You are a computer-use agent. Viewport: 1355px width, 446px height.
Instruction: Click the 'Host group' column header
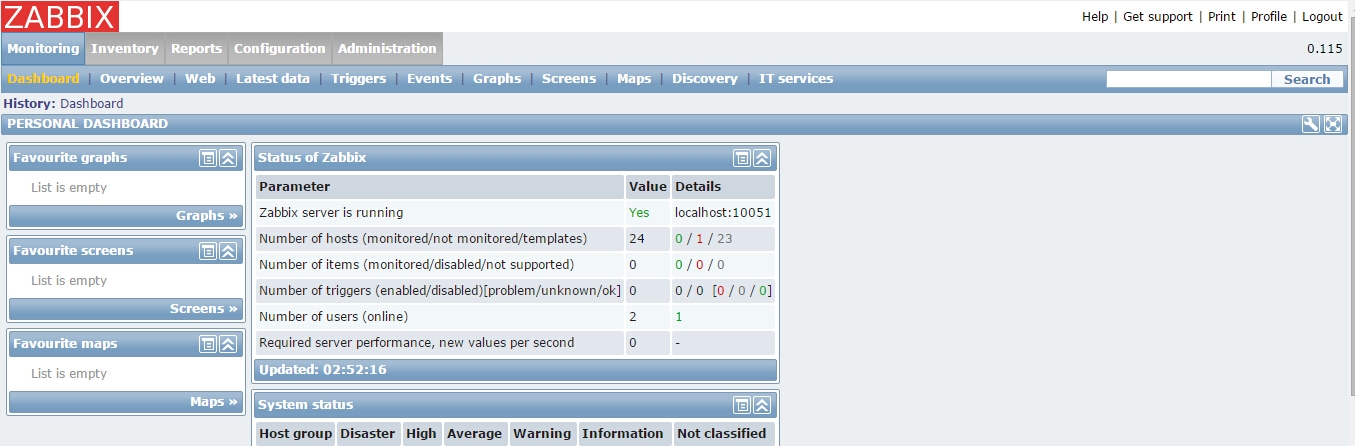pos(295,433)
